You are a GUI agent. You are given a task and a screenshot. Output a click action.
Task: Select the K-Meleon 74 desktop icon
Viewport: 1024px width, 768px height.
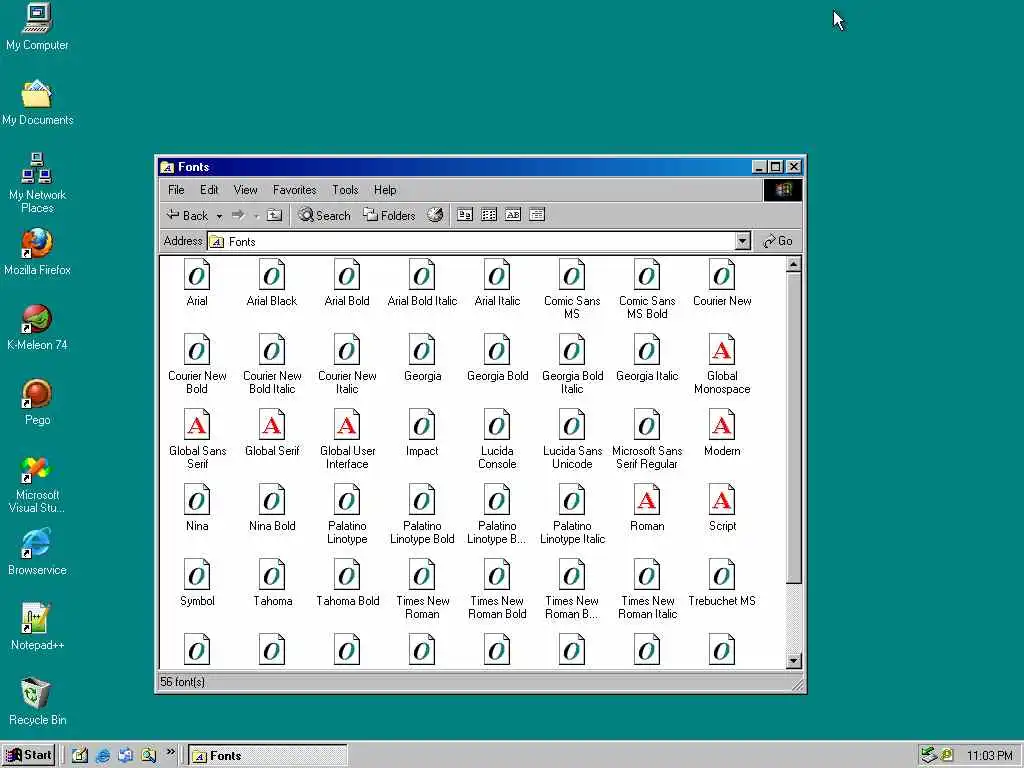pyautogui.click(x=37, y=327)
